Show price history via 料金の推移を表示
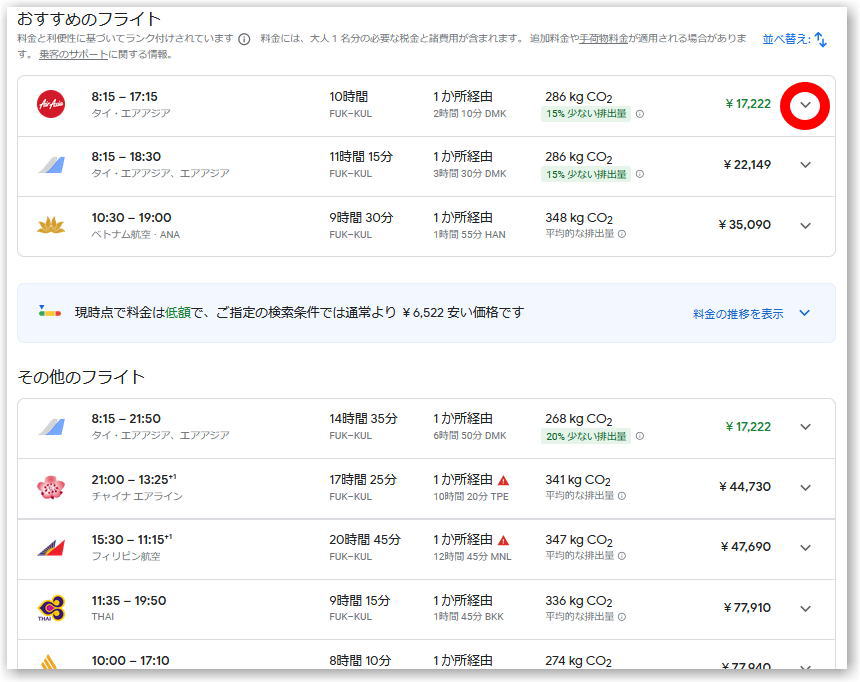This screenshot has height=682, width=860. tap(738, 314)
